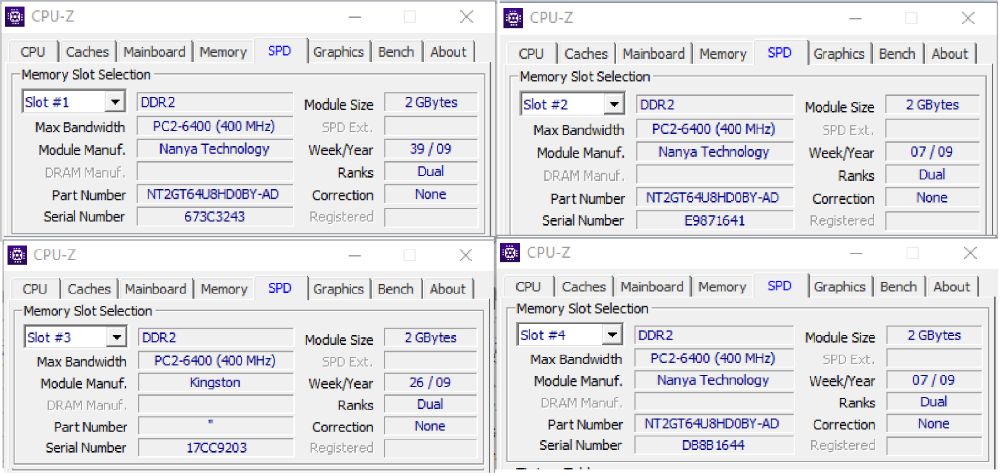Switch to the CPU tab in the Slot #1 window
The image size is (1000, 476).
(x=33, y=52)
